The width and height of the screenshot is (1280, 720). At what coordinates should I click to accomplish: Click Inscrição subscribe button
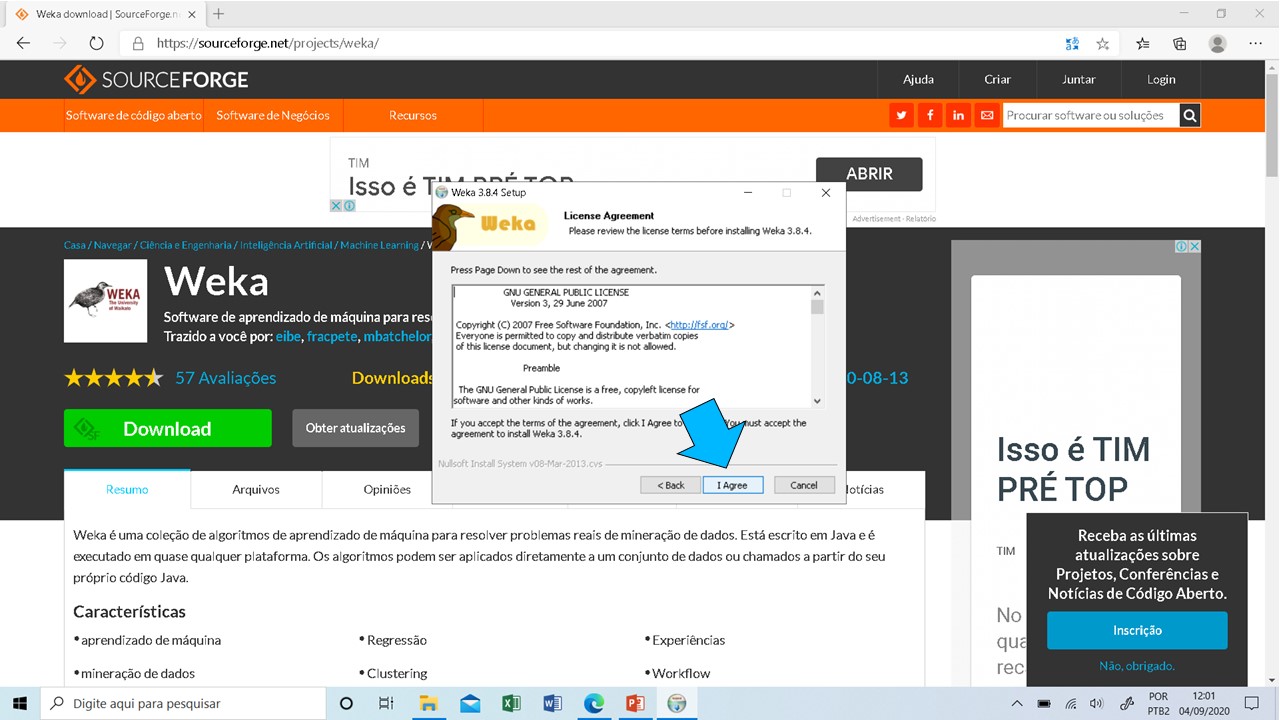pyautogui.click(x=1137, y=631)
